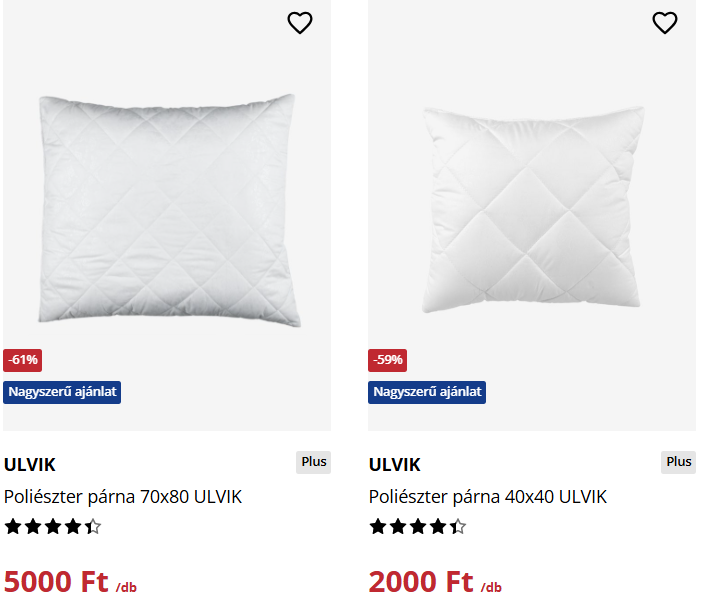Click the half-filled fifth star on 40x40 pillow
The width and height of the screenshot is (724, 604).
pos(458,527)
